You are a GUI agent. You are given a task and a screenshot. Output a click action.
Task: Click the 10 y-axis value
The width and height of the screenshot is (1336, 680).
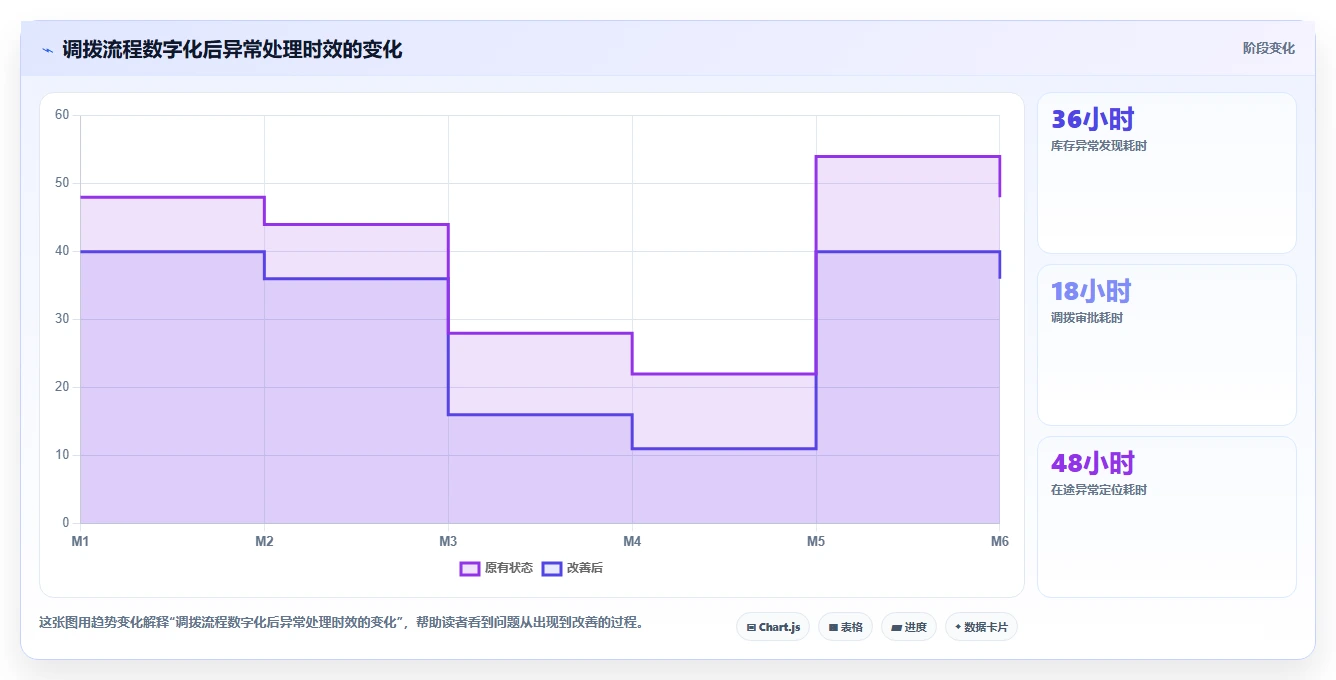click(x=62, y=455)
